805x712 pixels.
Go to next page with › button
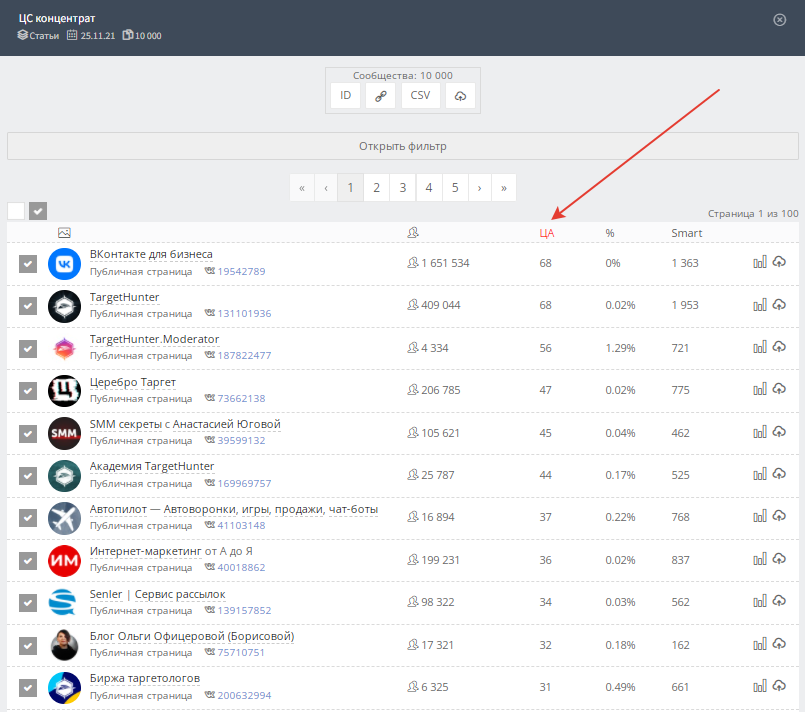480,188
